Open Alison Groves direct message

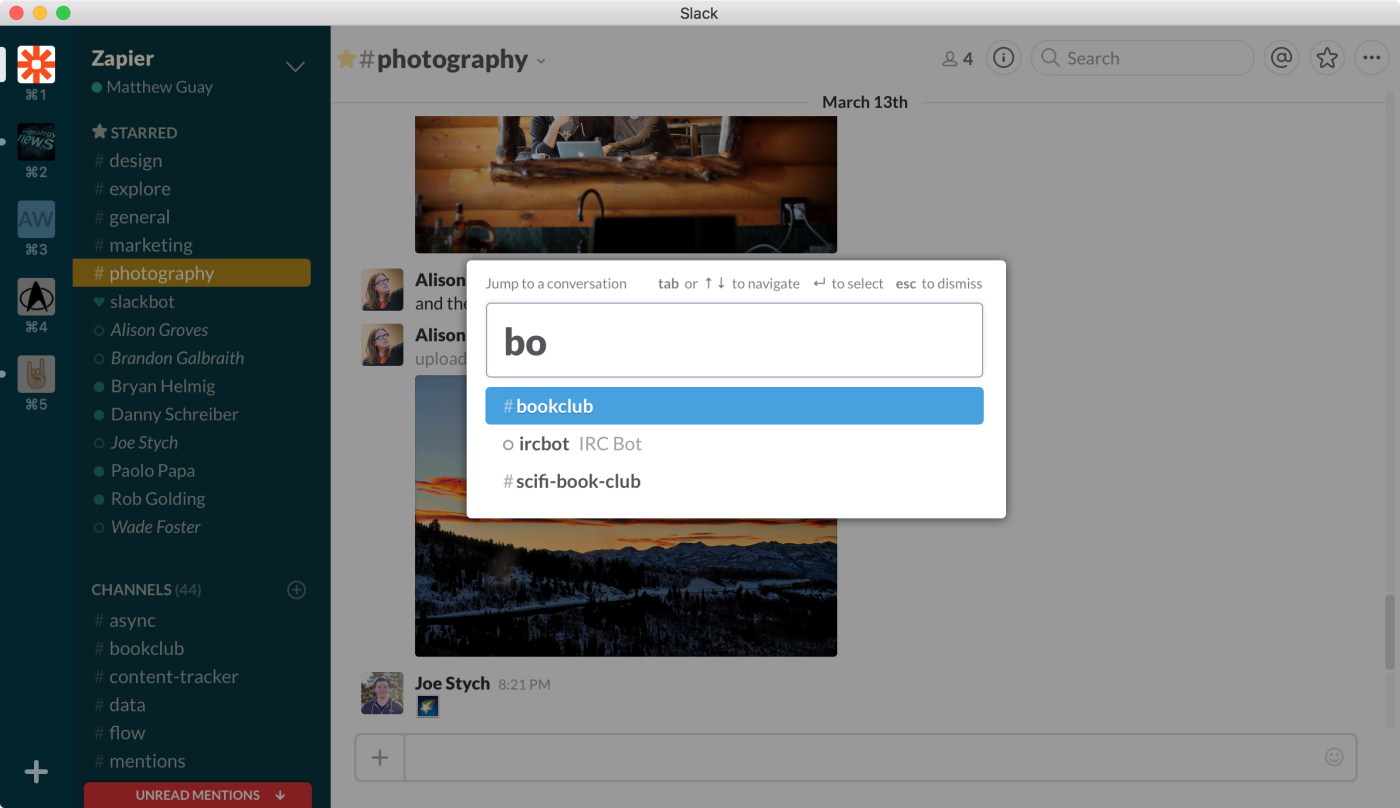[150, 330]
